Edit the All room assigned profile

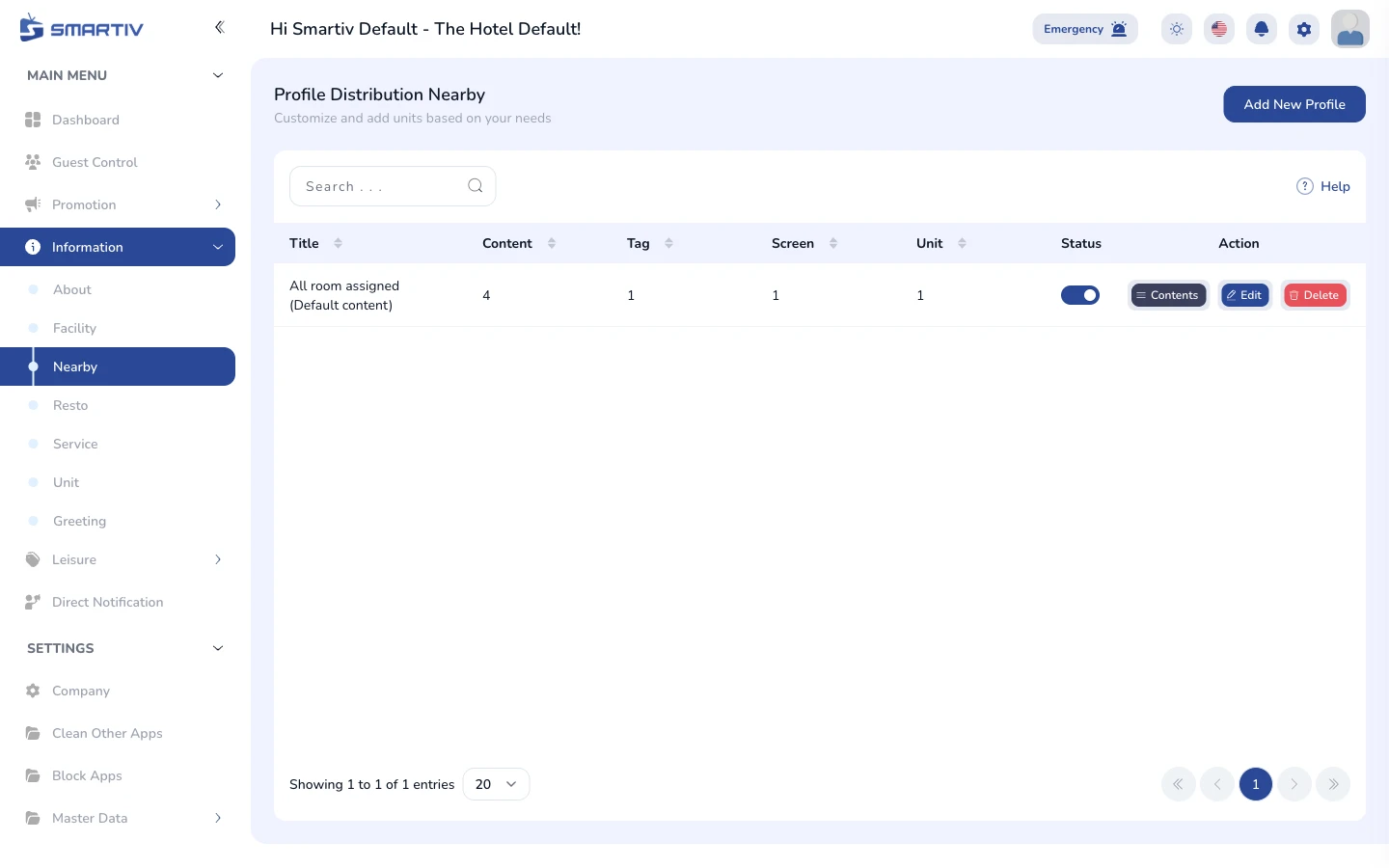point(1245,295)
